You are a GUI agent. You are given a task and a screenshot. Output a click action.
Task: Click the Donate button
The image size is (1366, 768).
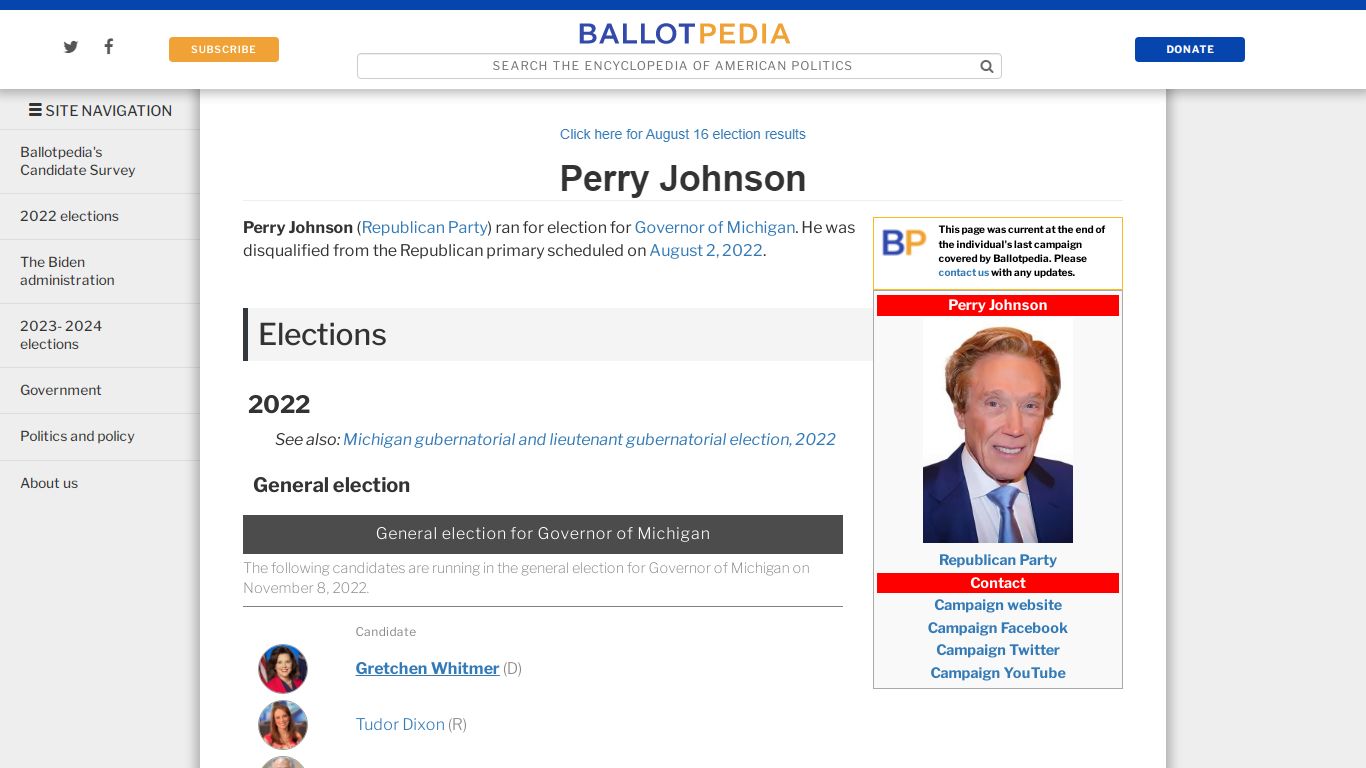click(x=1190, y=49)
